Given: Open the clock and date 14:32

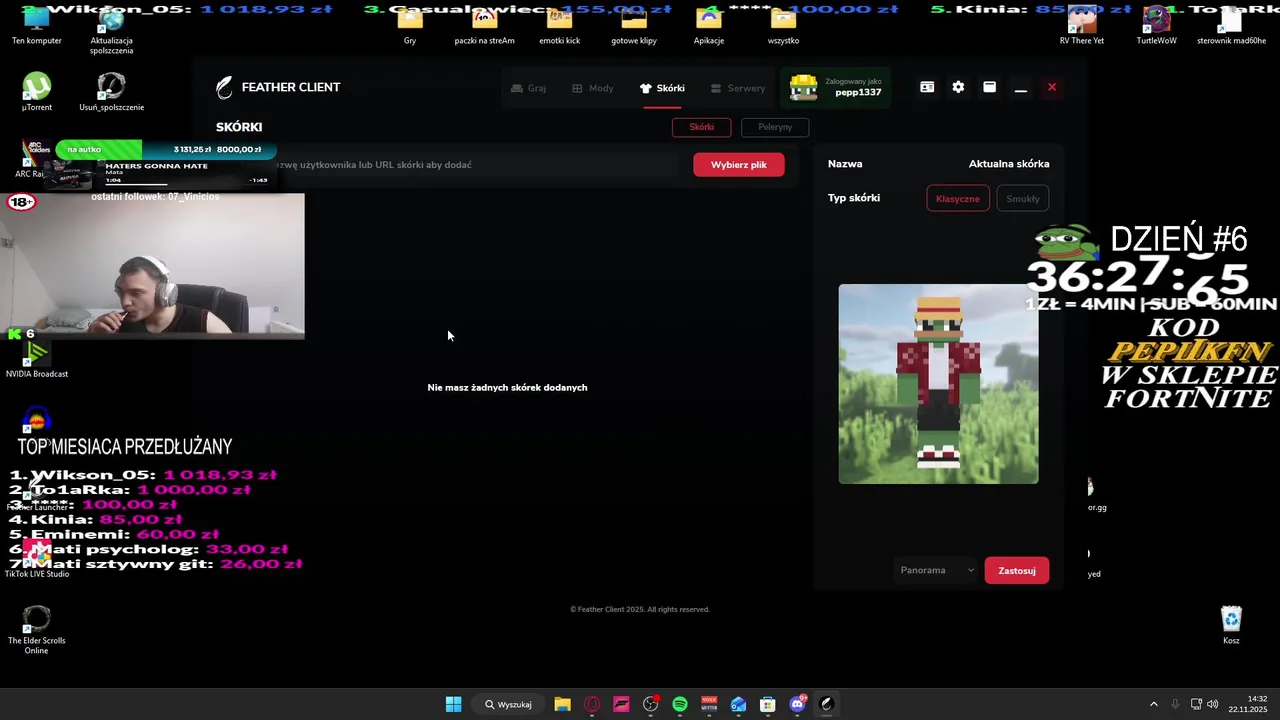Looking at the screenshot, I should 1248,704.
